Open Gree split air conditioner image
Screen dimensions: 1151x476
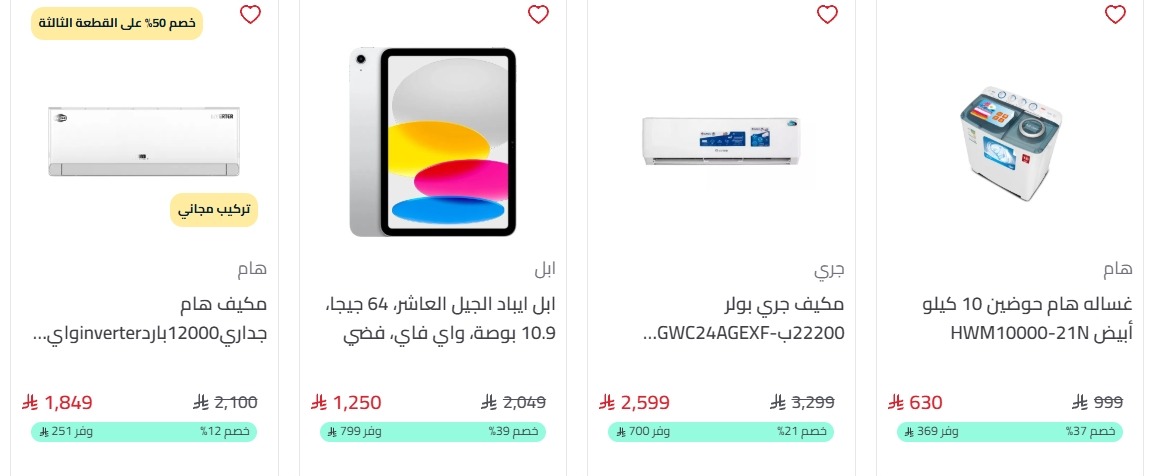[722, 140]
